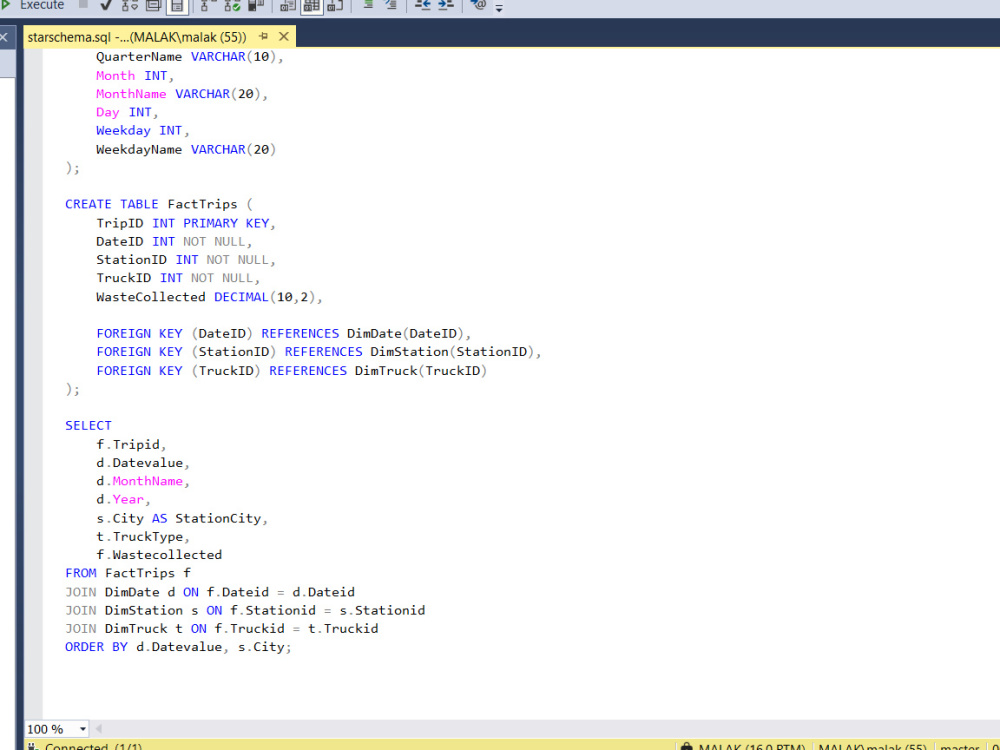Parse the query with the checkmark icon
Image resolution: width=1000 pixels, height=750 pixels.
(x=106, y=5)
